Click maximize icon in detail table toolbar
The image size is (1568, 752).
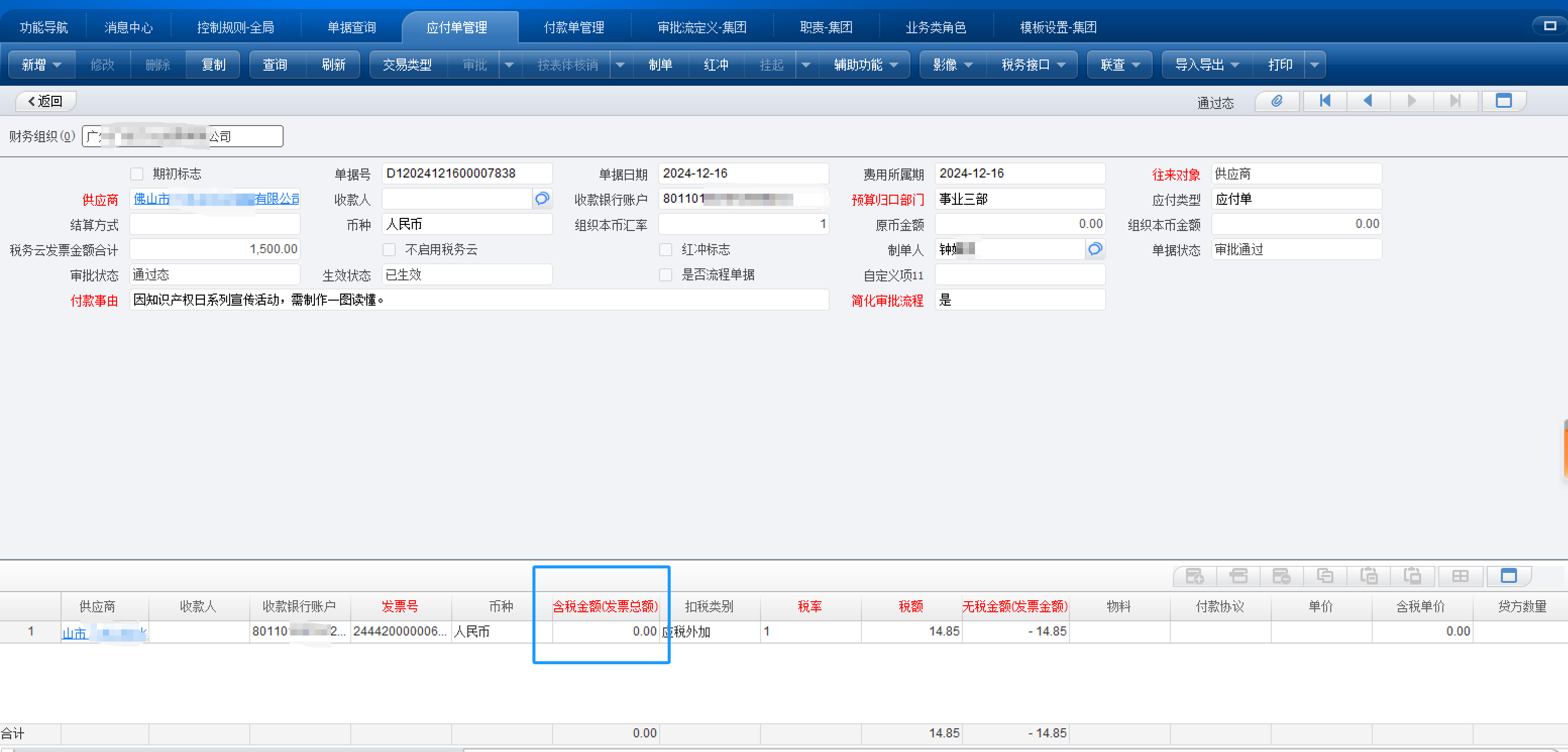tap(1508, 575)
